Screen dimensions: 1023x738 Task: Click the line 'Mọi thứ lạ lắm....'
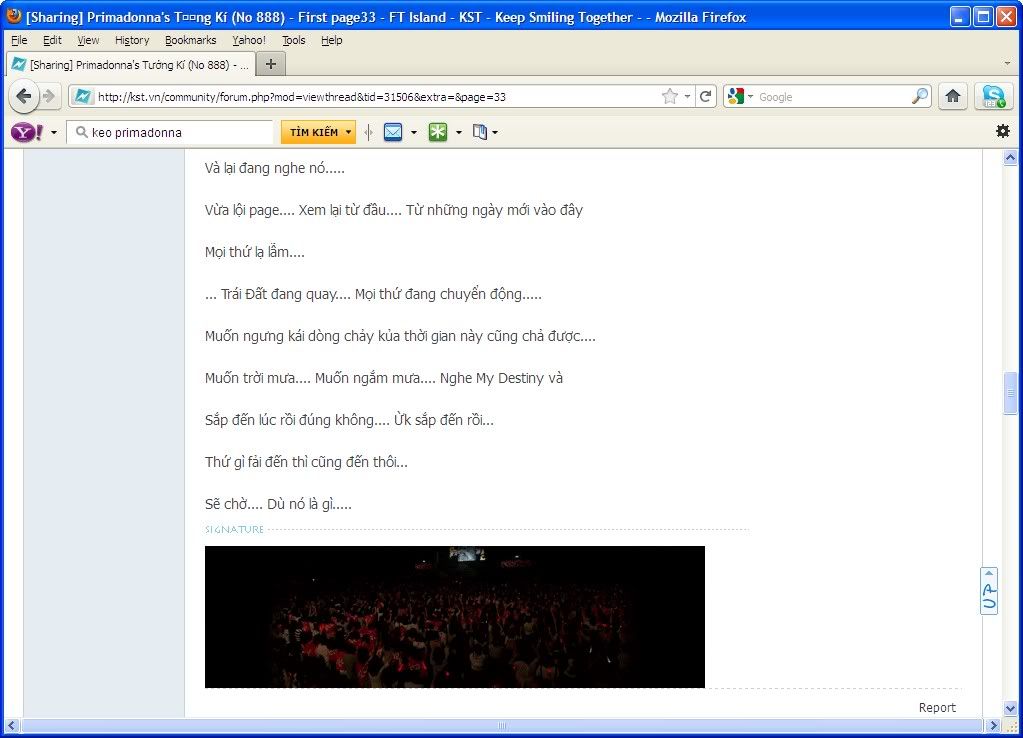click(254, 252)
